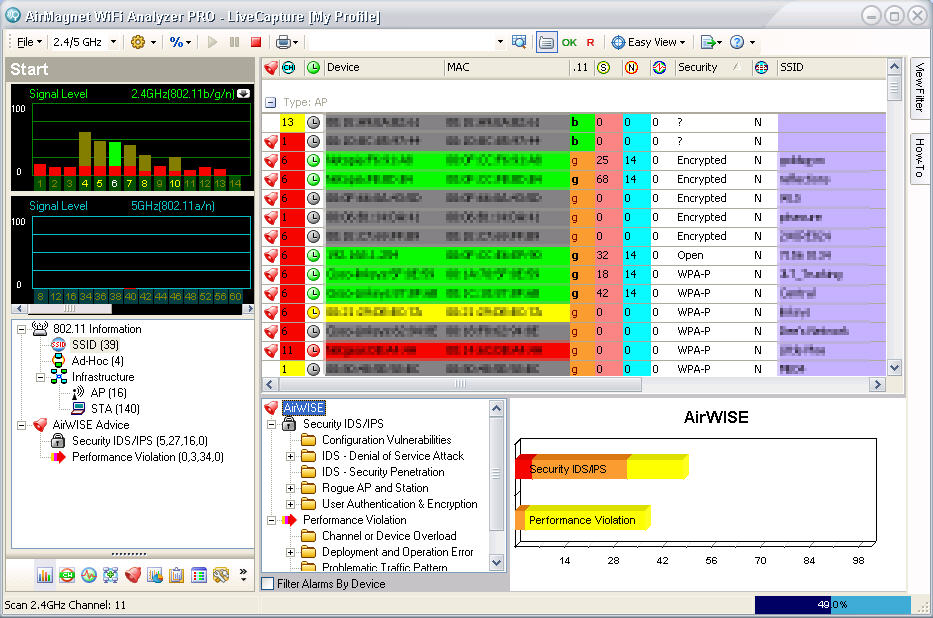Screen dimensions: 933x618
Task: Sort by the S signal column icon
Action: tap(603, 68)
